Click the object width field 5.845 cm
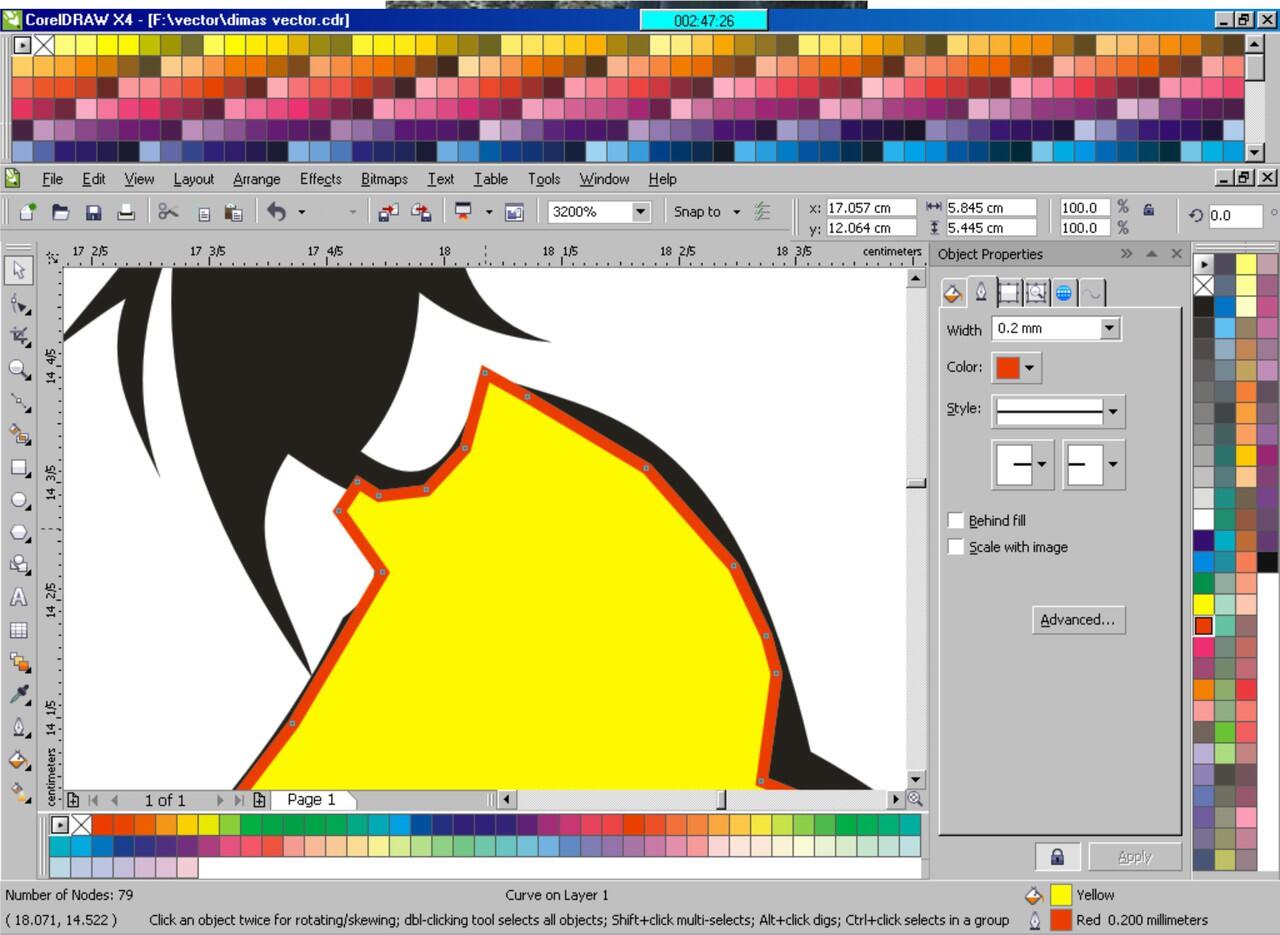 point(991,208)
